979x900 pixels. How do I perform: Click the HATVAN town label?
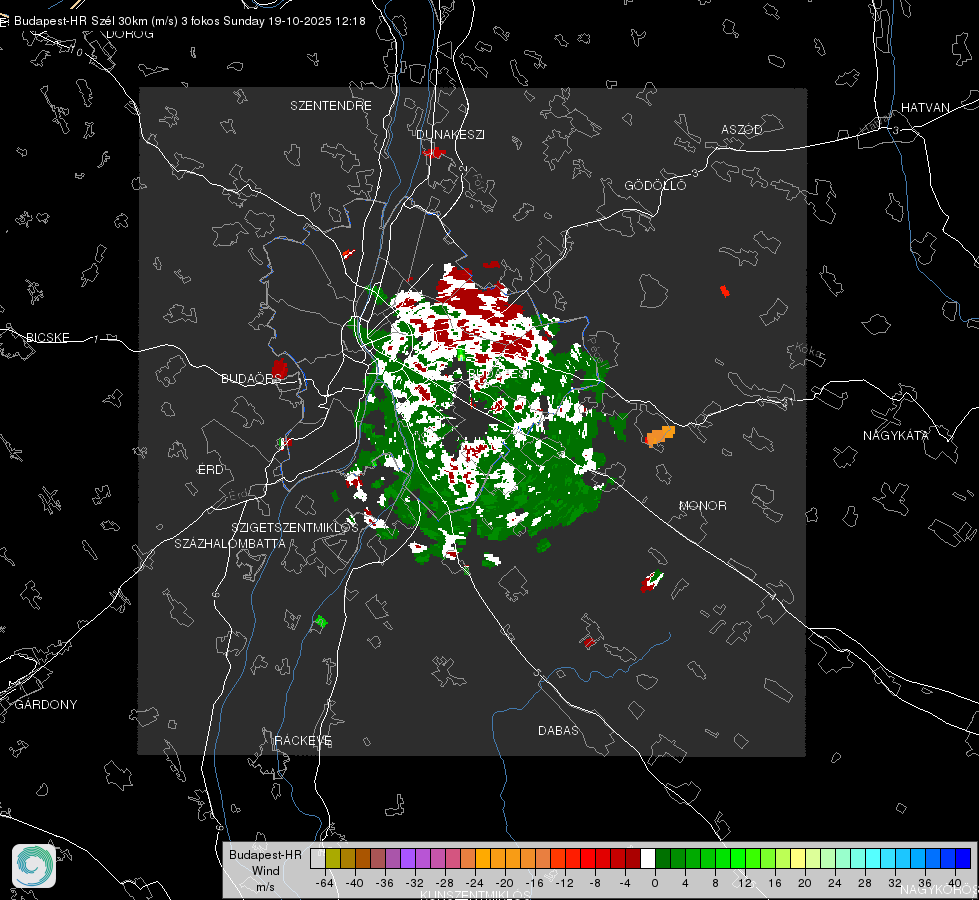tap(925, 107)
